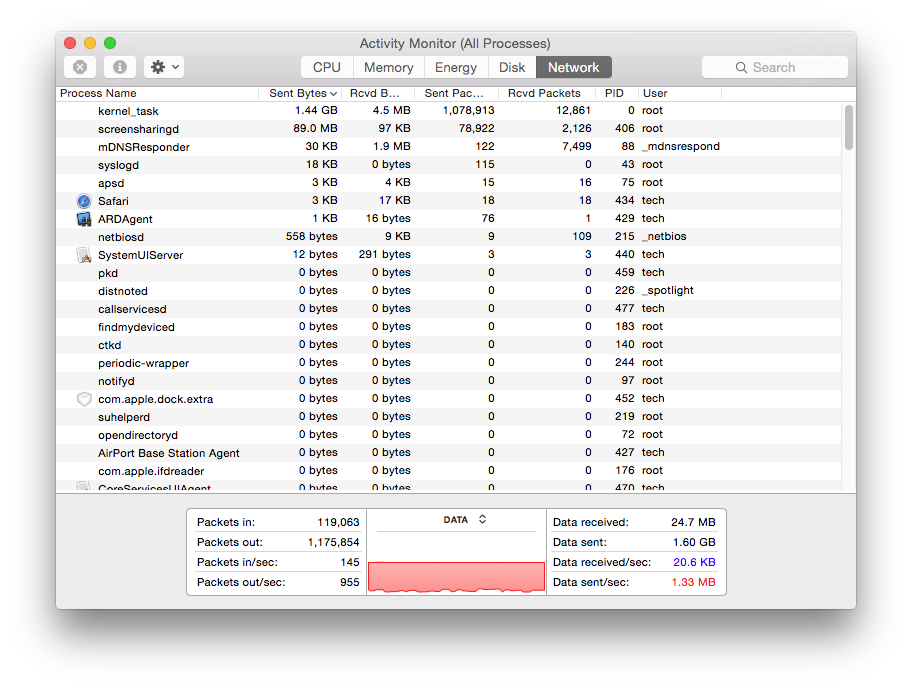Switch to the Disk tab
The height and width of the screenshot is (689, 912).
pyautogui.click(x=512, y=67)
